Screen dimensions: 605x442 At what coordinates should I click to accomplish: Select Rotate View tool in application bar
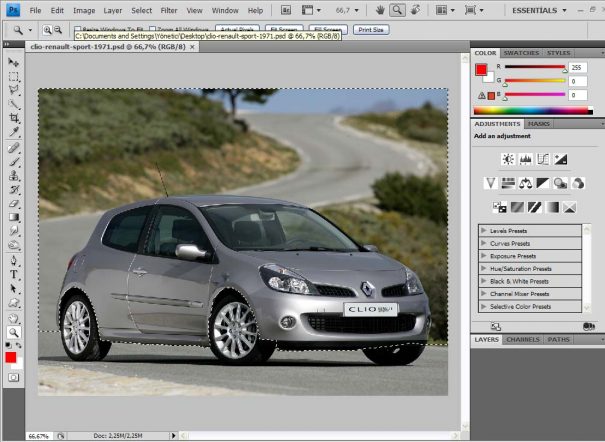[x=415, y=10]
